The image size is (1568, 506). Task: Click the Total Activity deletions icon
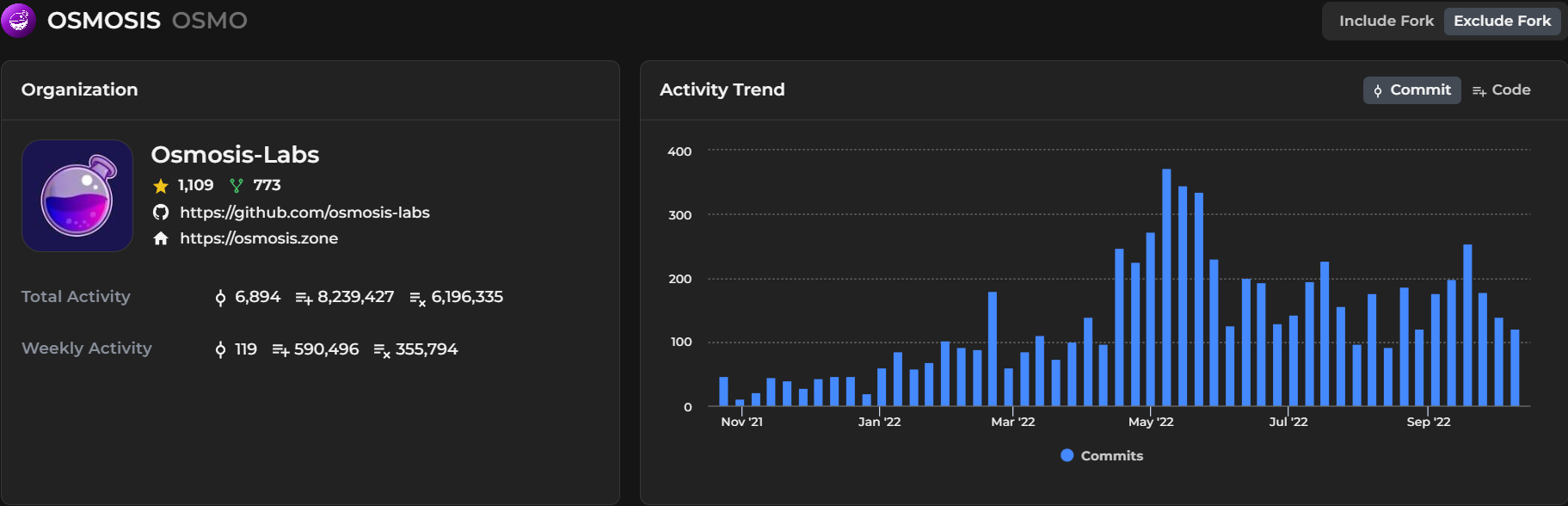click(417, 299)
